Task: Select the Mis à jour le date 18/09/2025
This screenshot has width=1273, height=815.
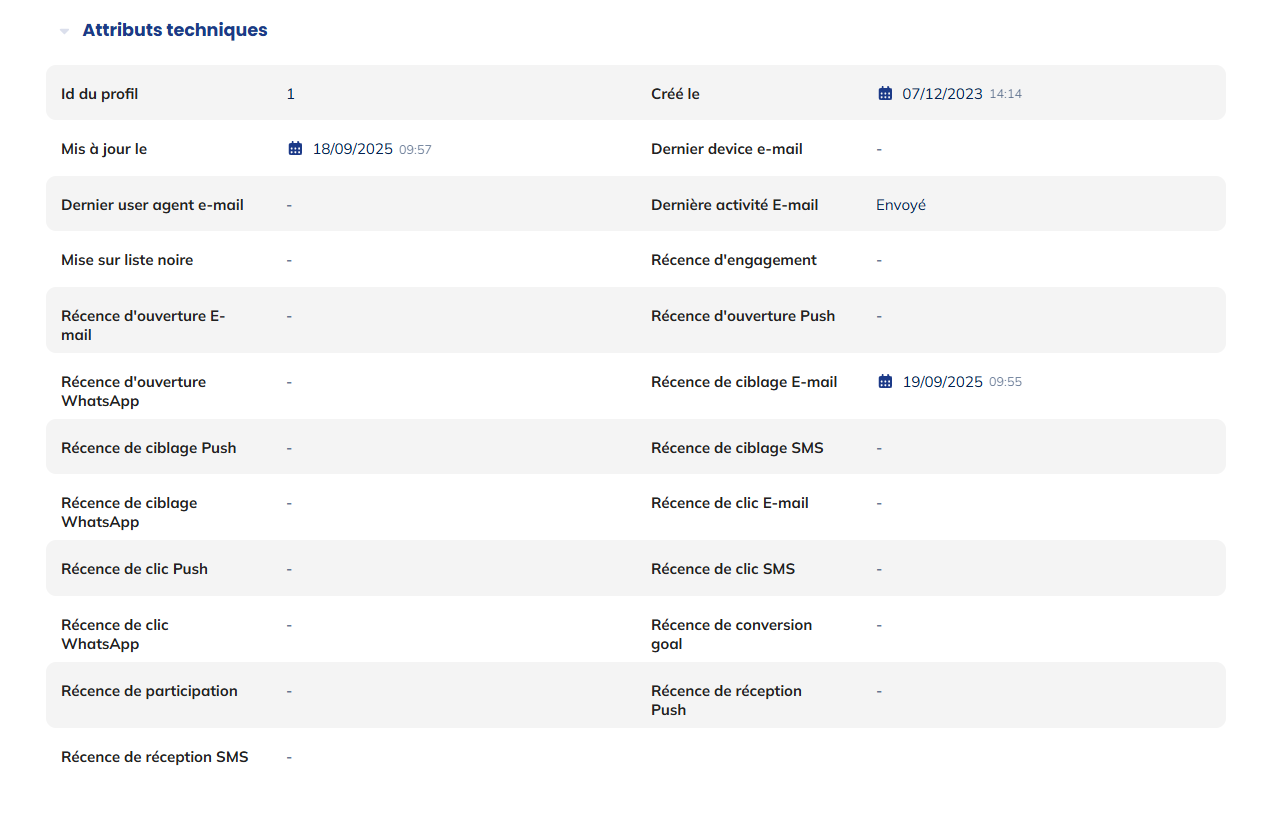Action: 353,149
